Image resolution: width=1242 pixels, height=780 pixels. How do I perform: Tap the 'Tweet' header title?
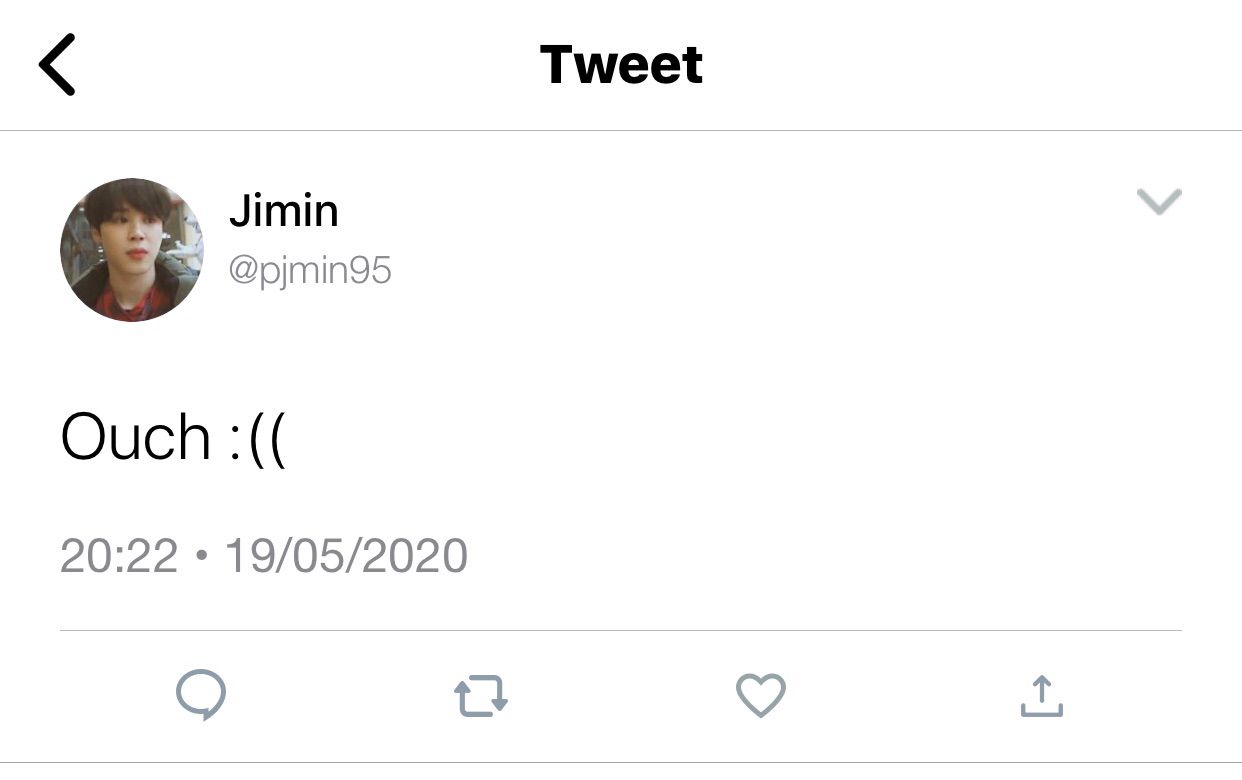coord(621,64)
